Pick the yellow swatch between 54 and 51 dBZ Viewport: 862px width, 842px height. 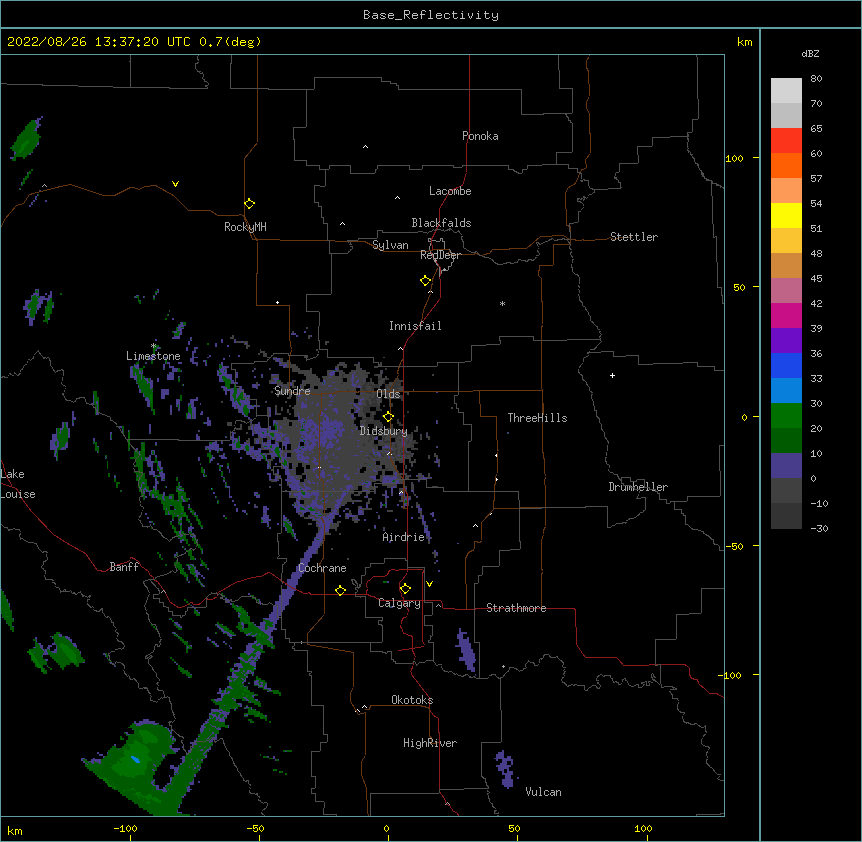click(x=786, y=215)
